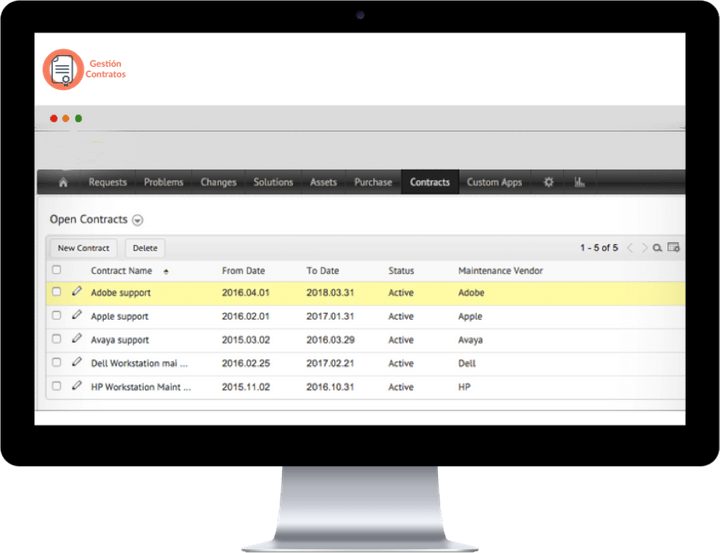720x553 pixels.
Task: Edit the Dell Workstation contract pencil
Action: 77,361
